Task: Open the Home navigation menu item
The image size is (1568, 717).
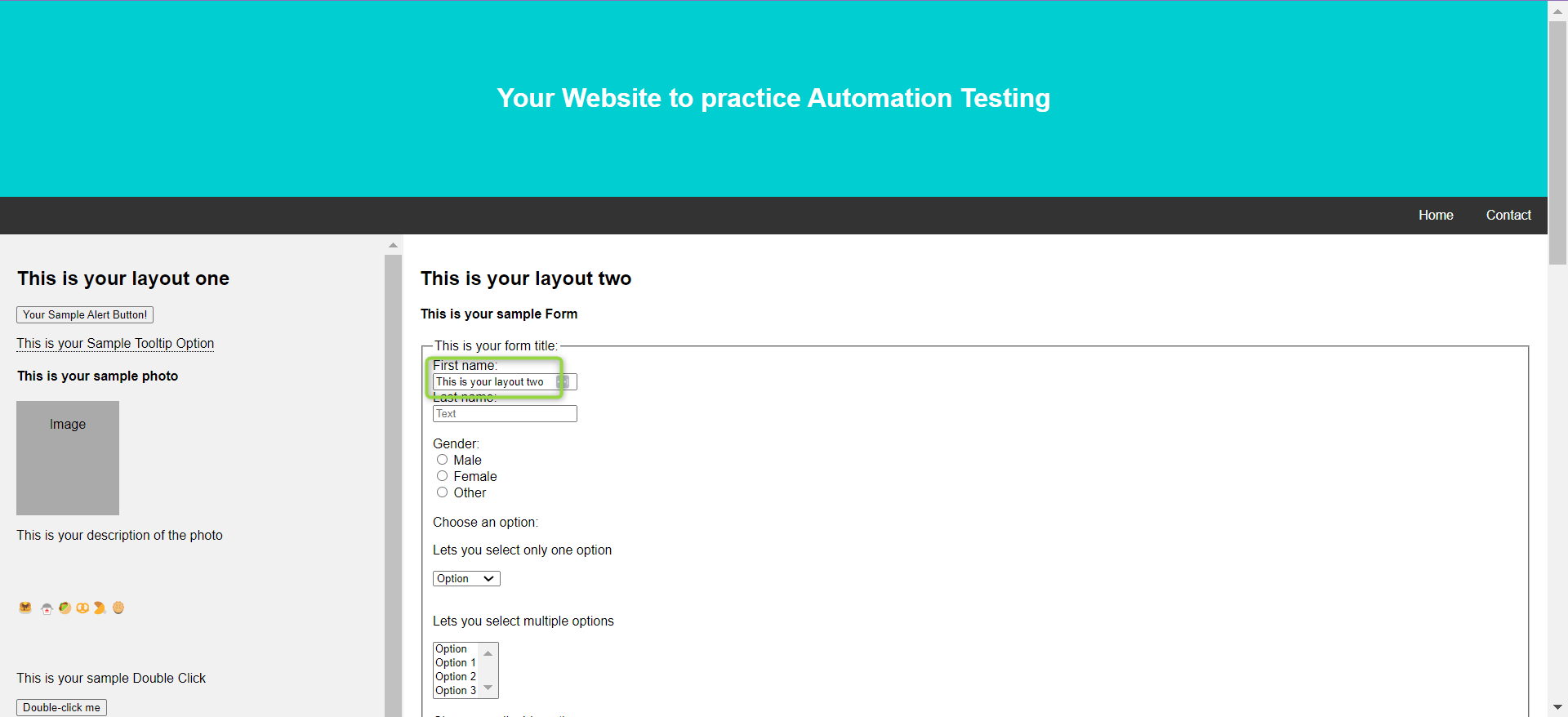Action: pos(1436,216)
